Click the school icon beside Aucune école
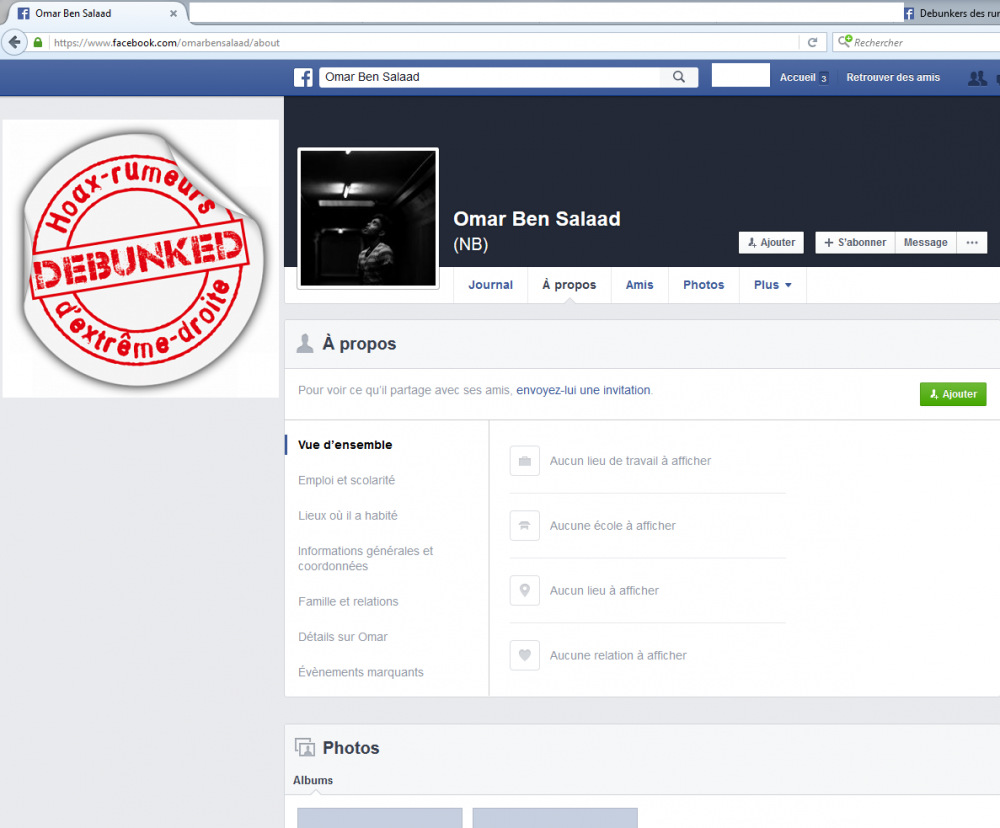The image size is (1000, 828). pyautogui.click(x=524, y=526)
